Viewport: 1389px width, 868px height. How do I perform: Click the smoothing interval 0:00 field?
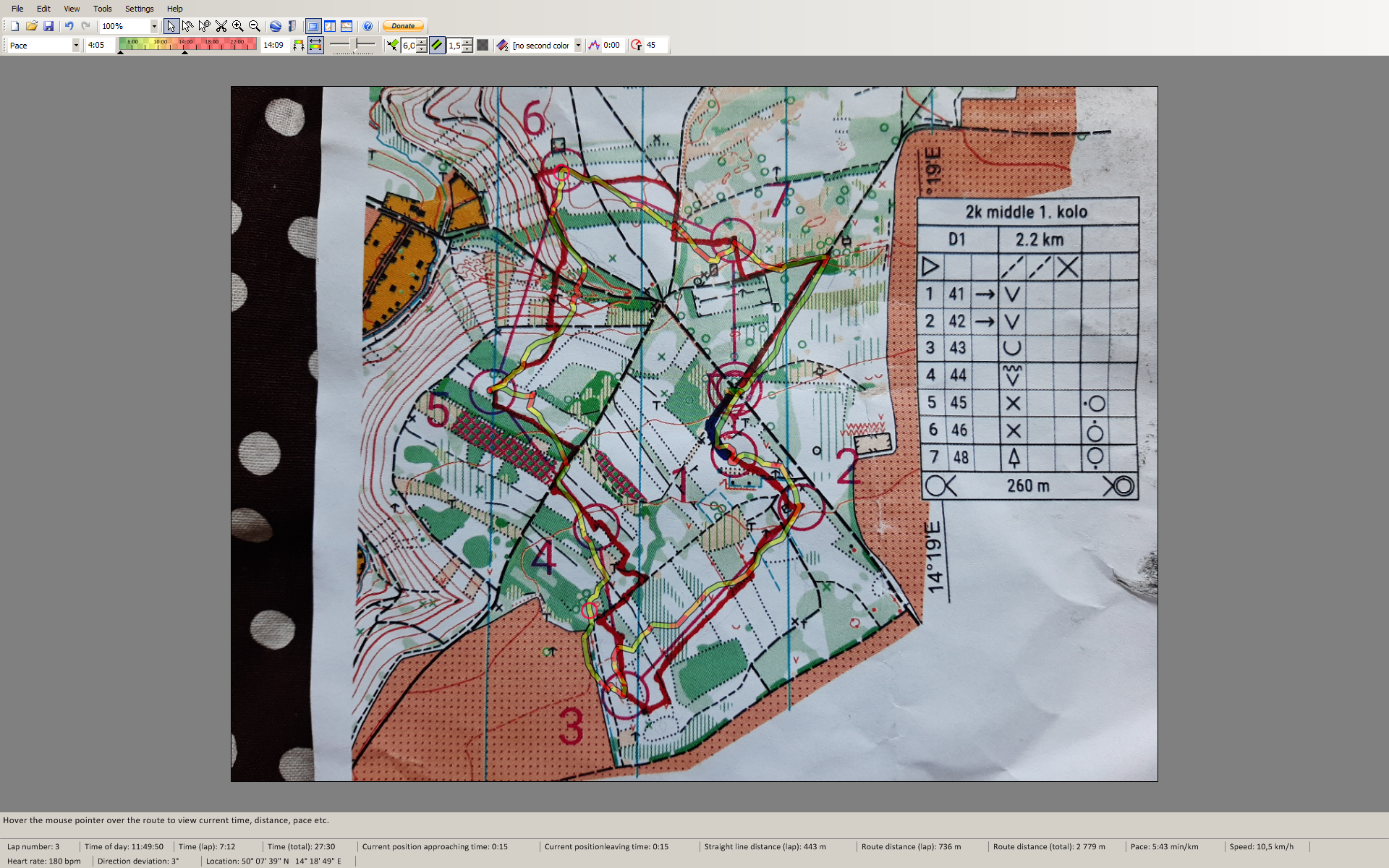tap(612, 45)
